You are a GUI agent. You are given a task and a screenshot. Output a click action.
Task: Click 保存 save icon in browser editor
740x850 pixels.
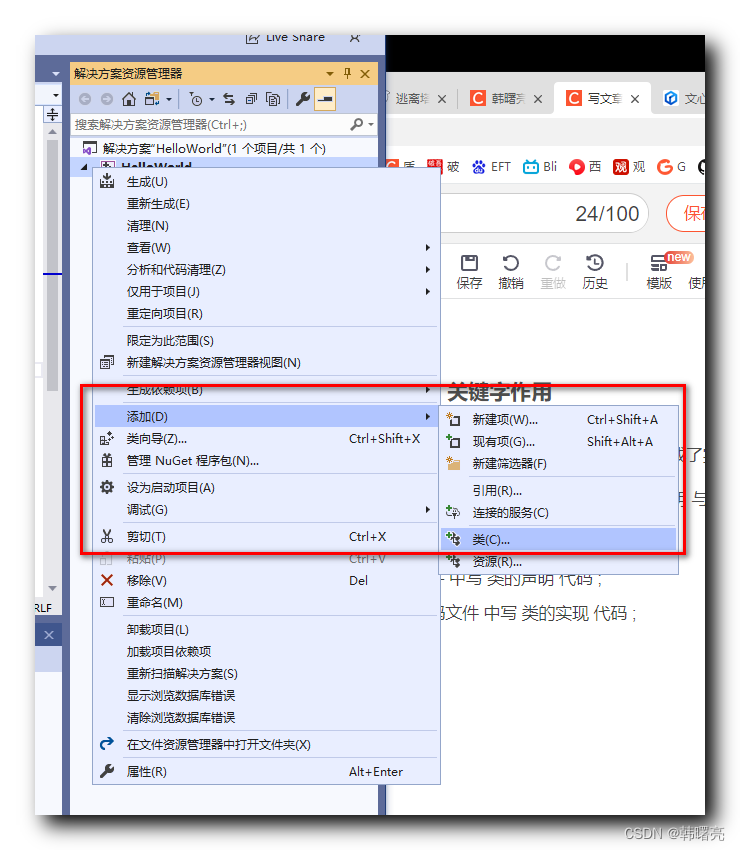pos(469,272)
